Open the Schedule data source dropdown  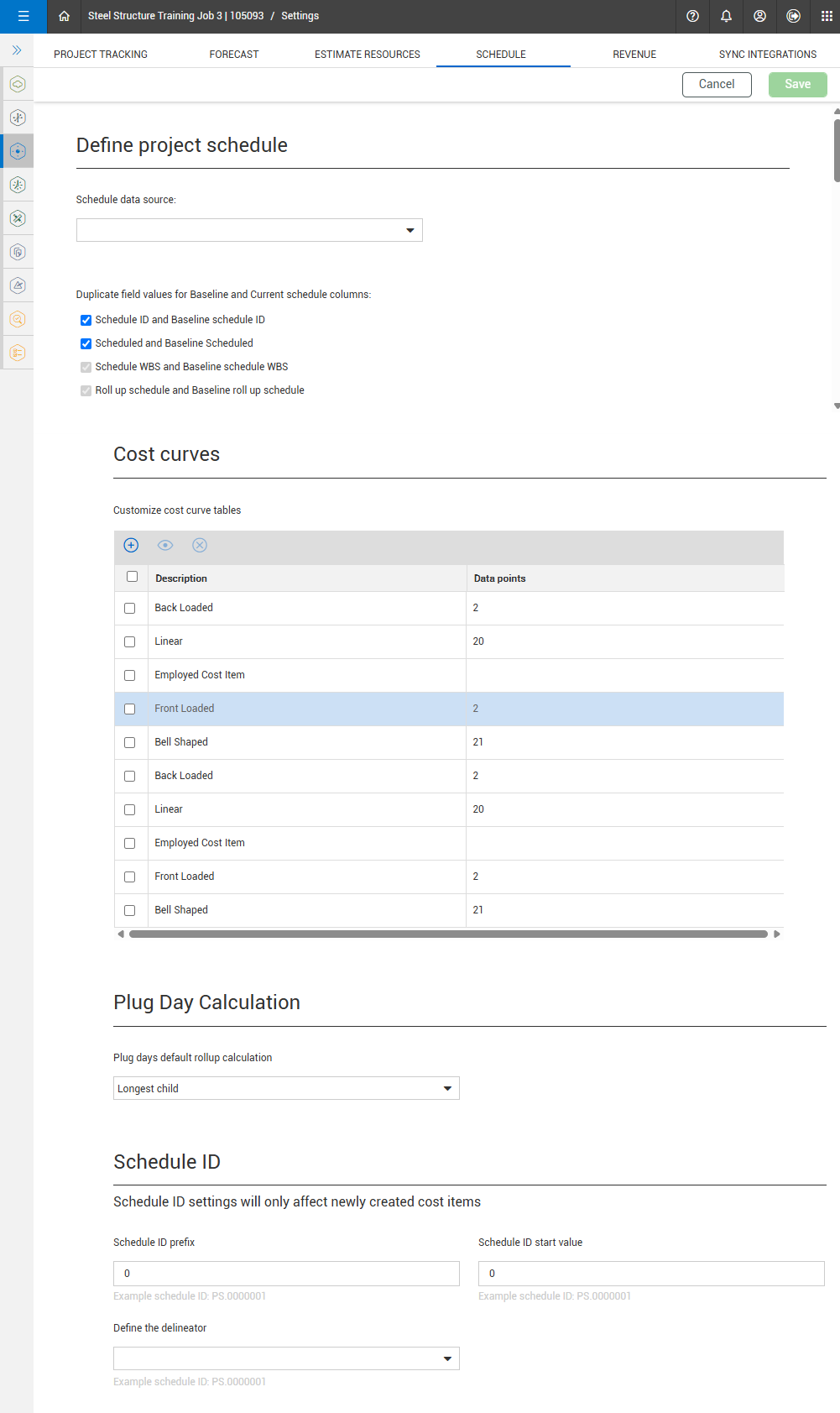249,230
